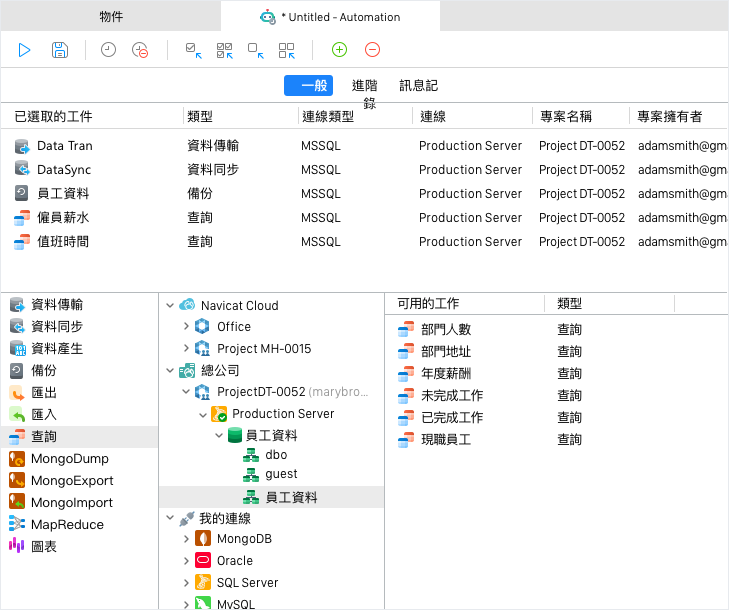The height and width of the screenshot is (610, 729).
Task: Remove a job with the red minus icon
Action: 372,50
